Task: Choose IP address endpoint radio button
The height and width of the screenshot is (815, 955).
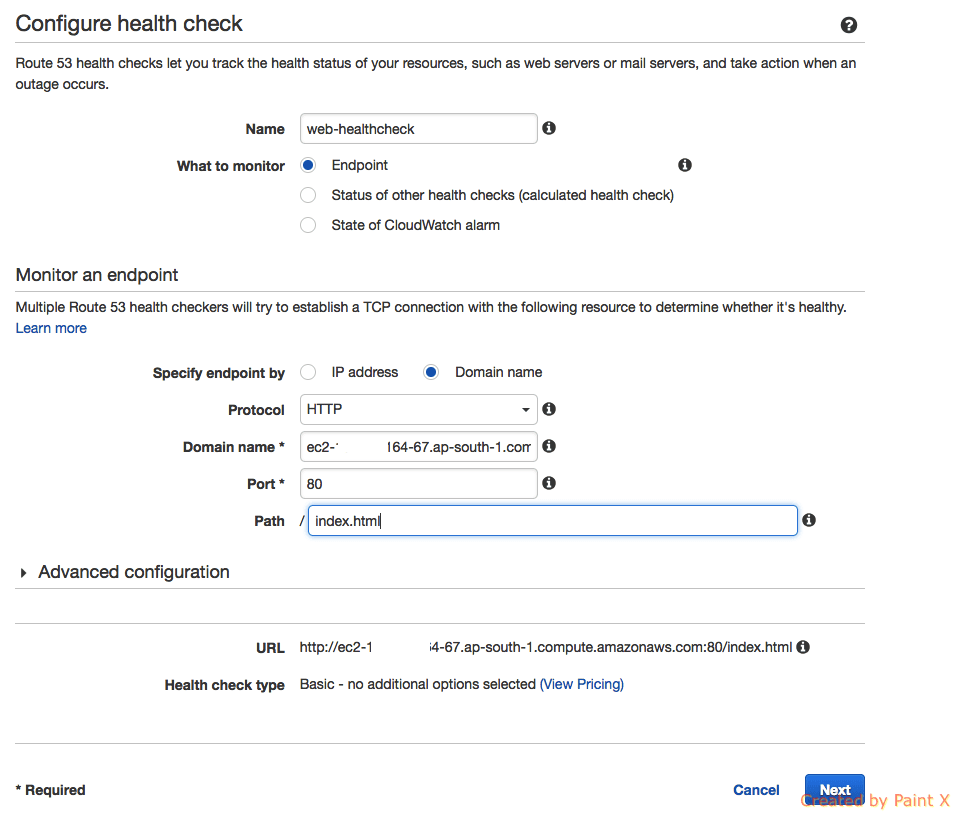Action: (308, 372)
